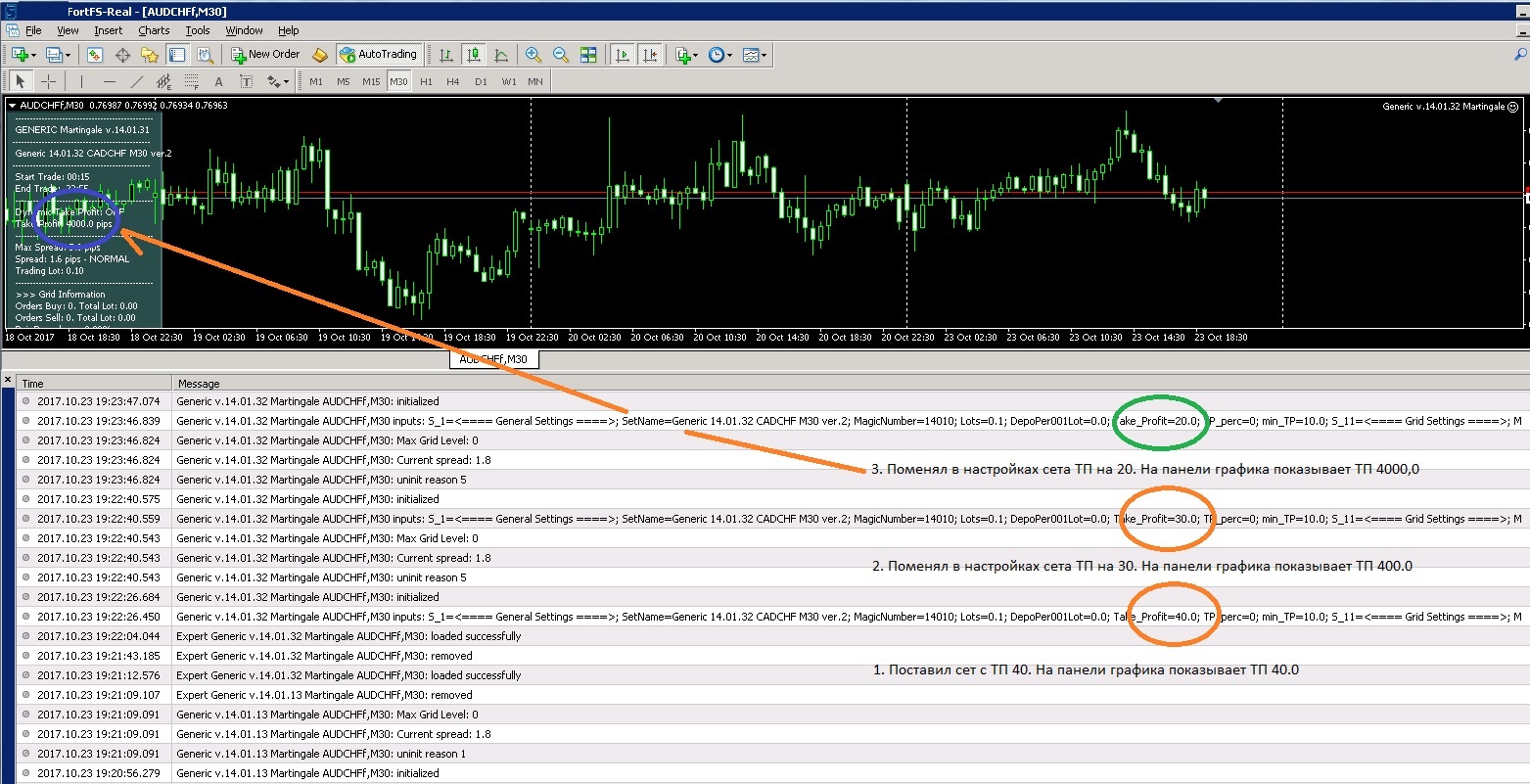Draw a vertical line

click(x=82, y=81)
